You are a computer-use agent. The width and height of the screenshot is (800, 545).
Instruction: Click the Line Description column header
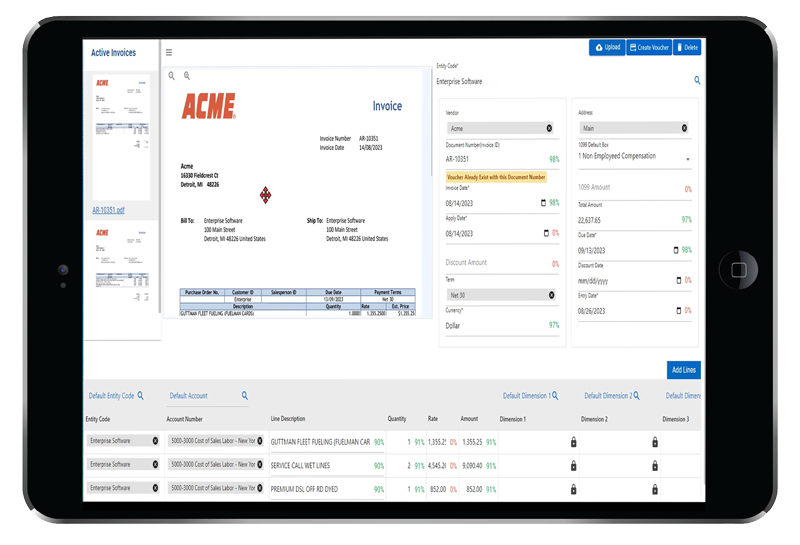click(288, 418)
